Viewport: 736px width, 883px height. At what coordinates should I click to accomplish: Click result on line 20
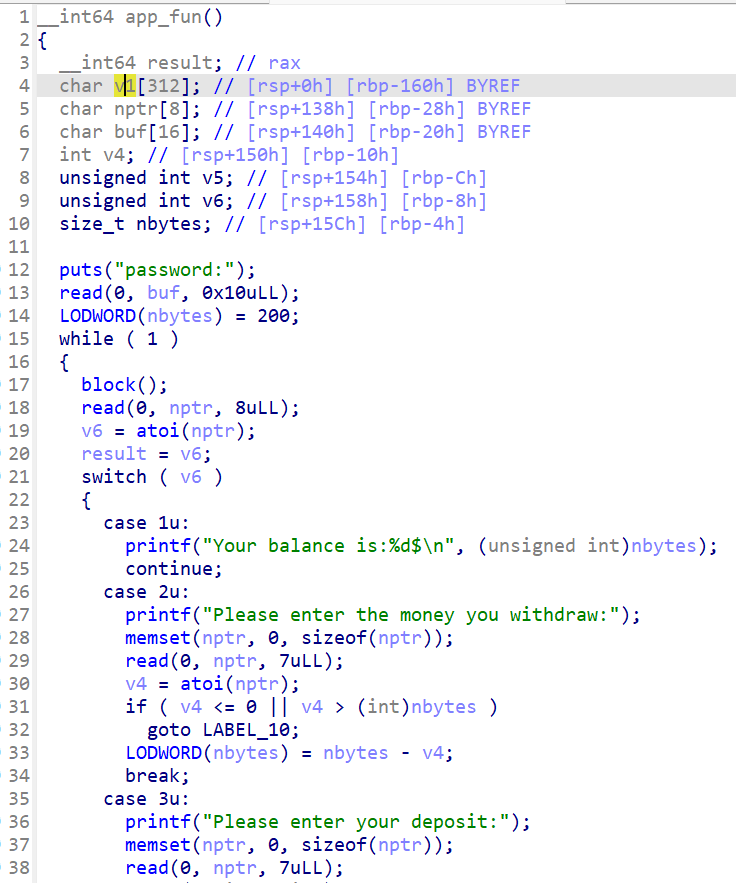(114, 454)
